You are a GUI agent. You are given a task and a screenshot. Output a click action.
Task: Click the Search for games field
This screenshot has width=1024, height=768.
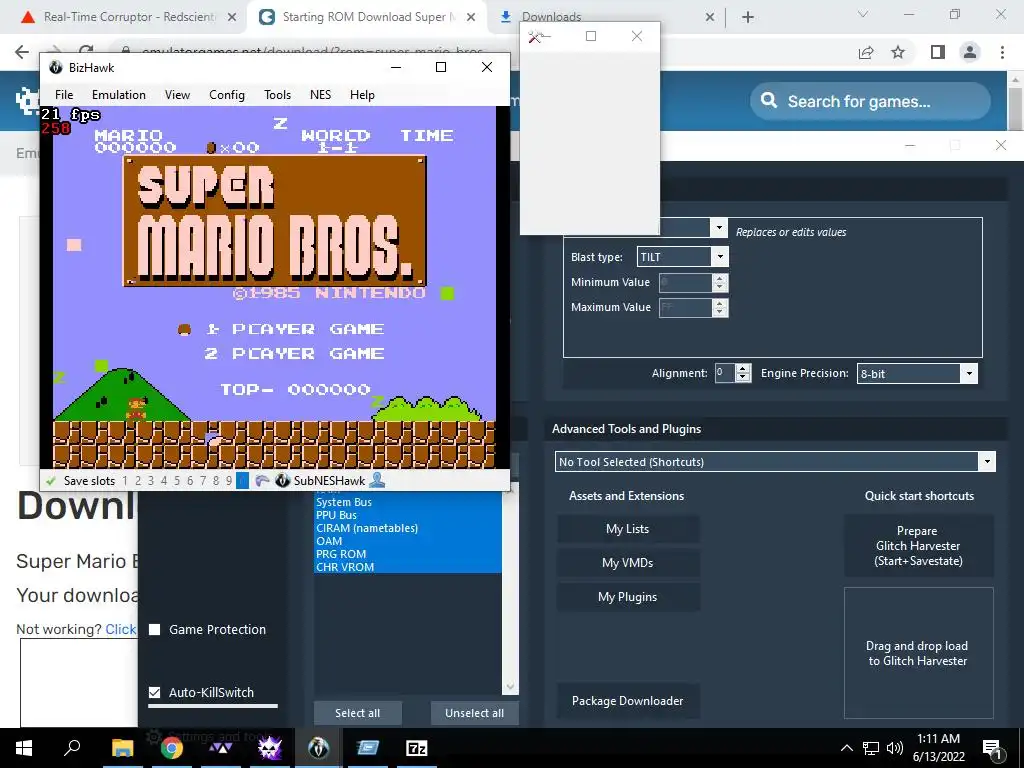(871, 101)
